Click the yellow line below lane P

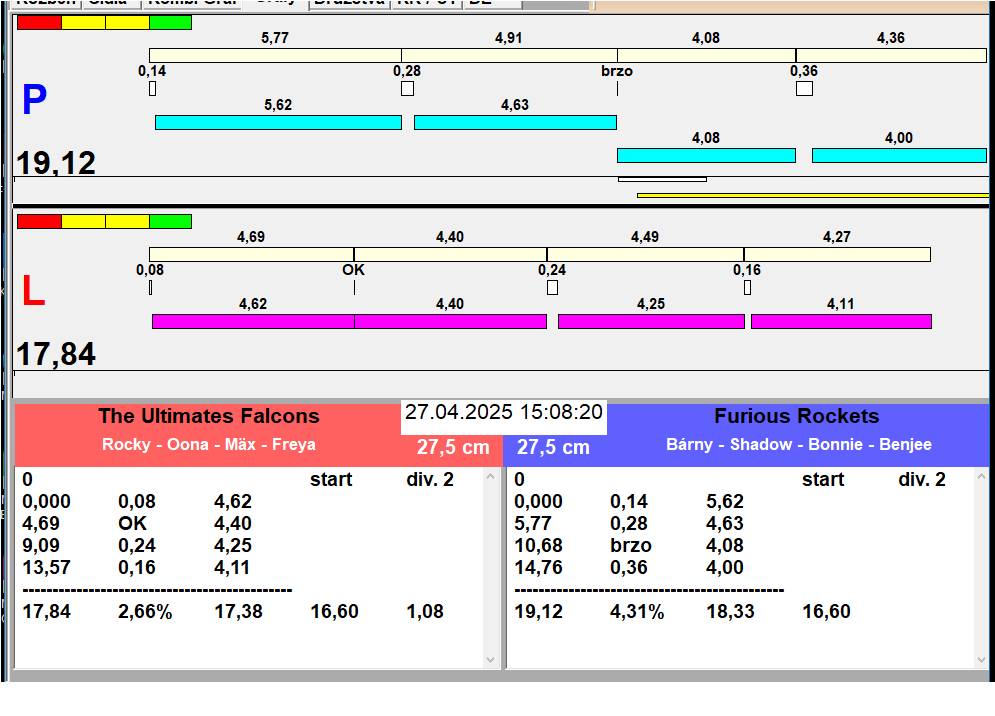[x=813, y=196]
